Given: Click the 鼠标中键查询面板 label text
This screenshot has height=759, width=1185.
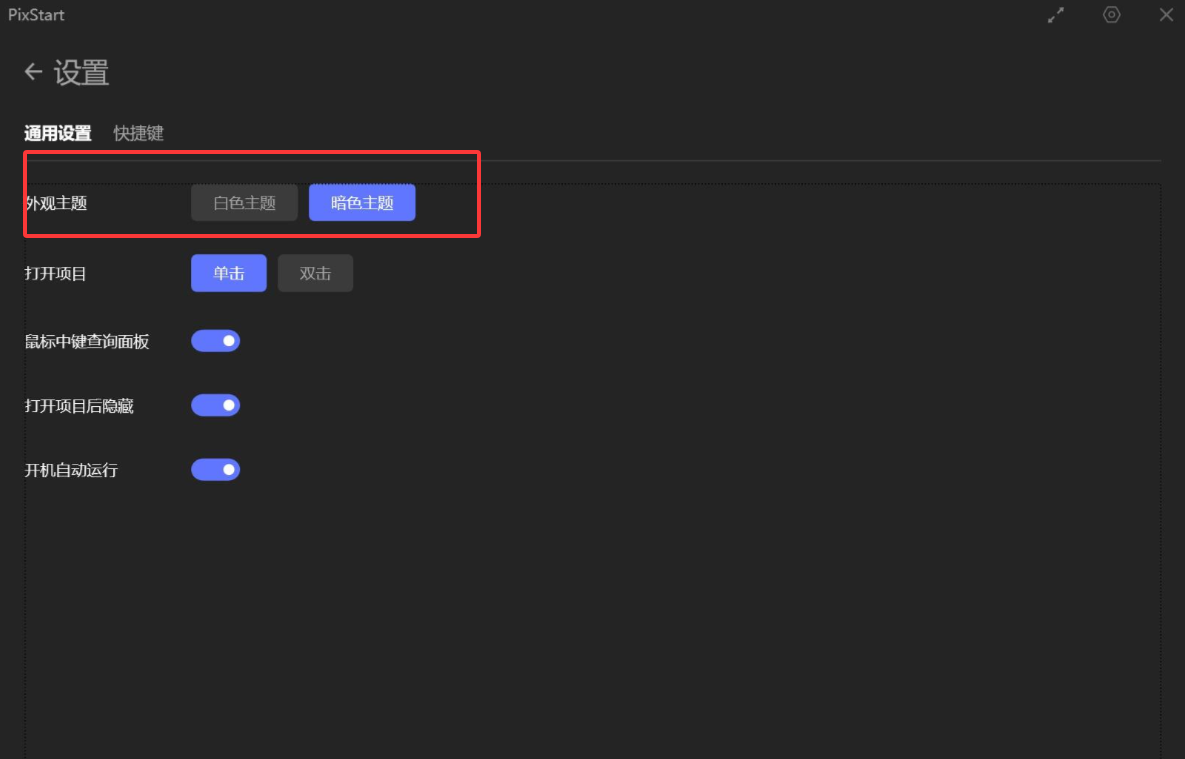Looking at the screenshot, I should [87, 341].
